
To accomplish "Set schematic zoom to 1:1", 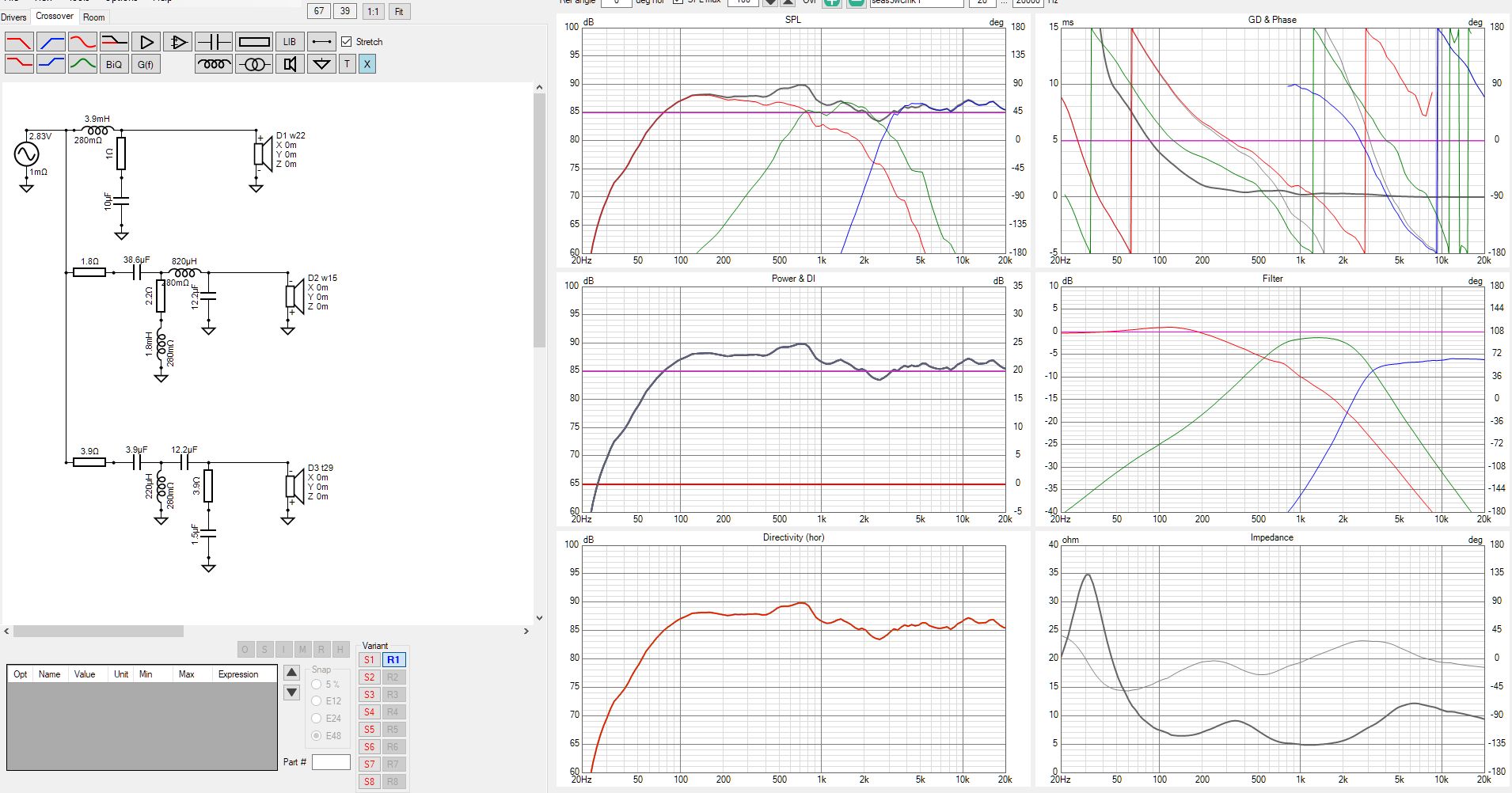I will 373,11.
